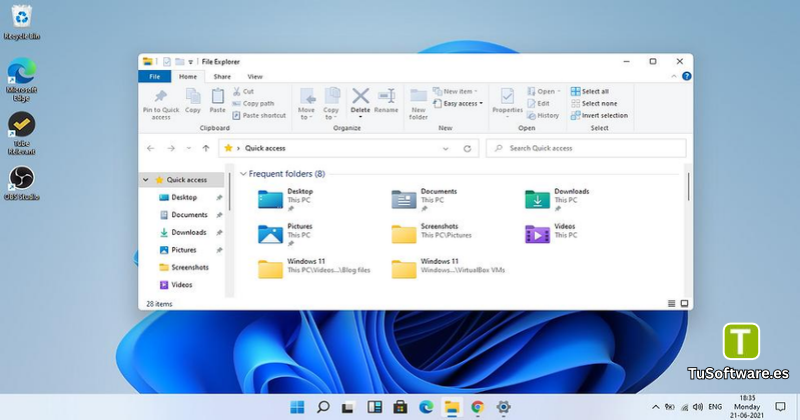The height and width of the screenshot is (420, 800).
Task: Click the Up one level arrow
Action: (206, 149)
